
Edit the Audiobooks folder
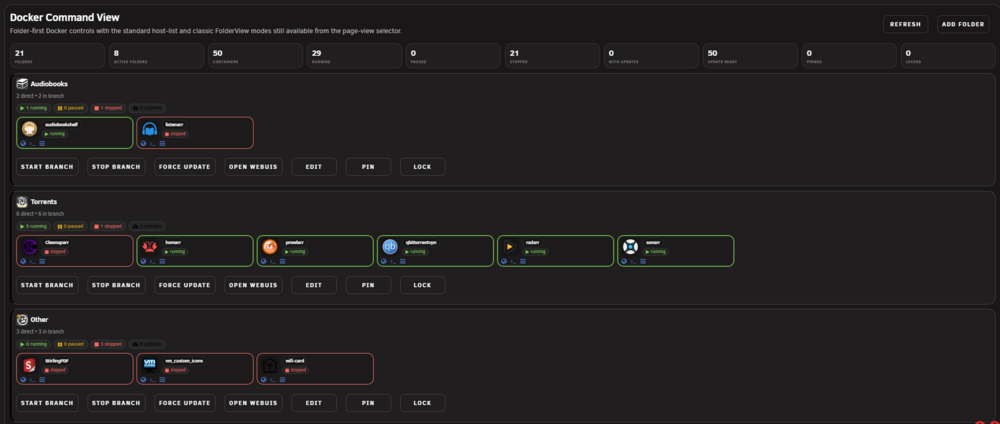pyautogui.click(x=314, y=167)
